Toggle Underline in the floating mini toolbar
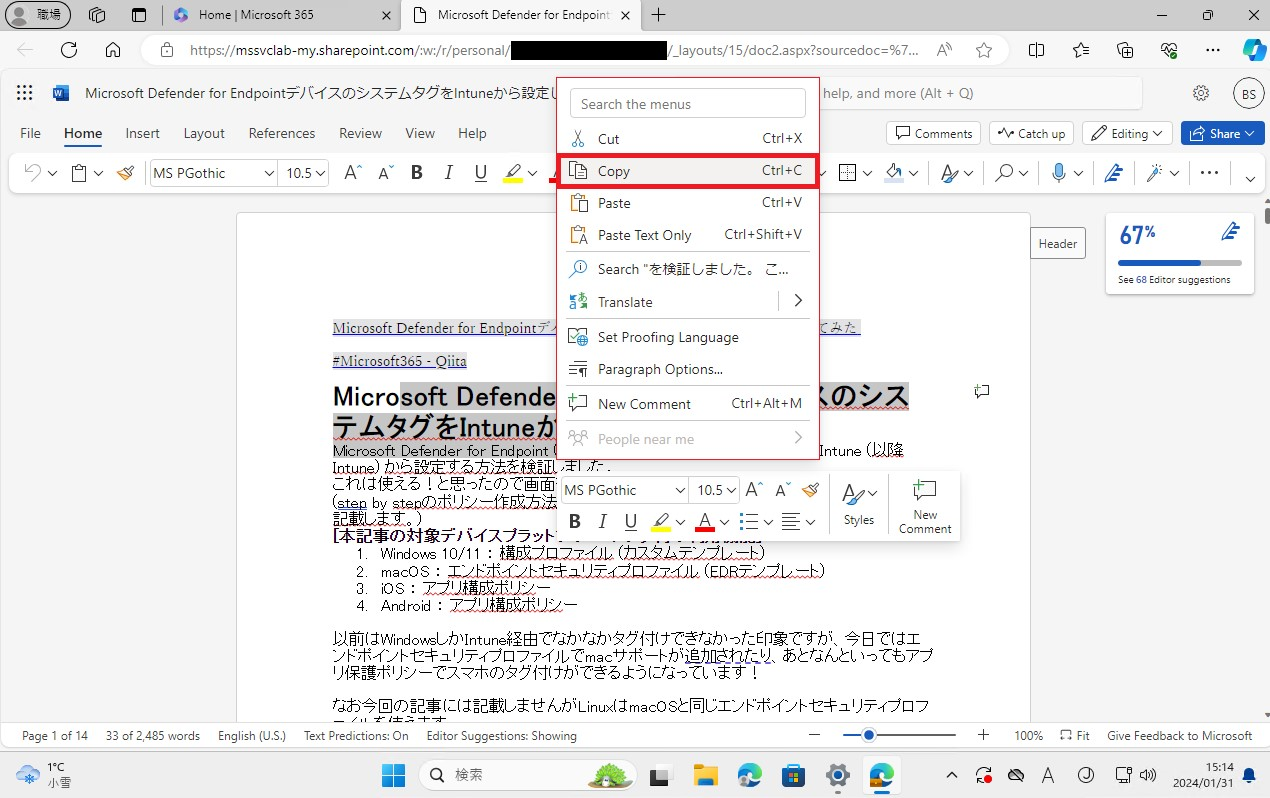The image size is (1270, 798). pos(631,521)
